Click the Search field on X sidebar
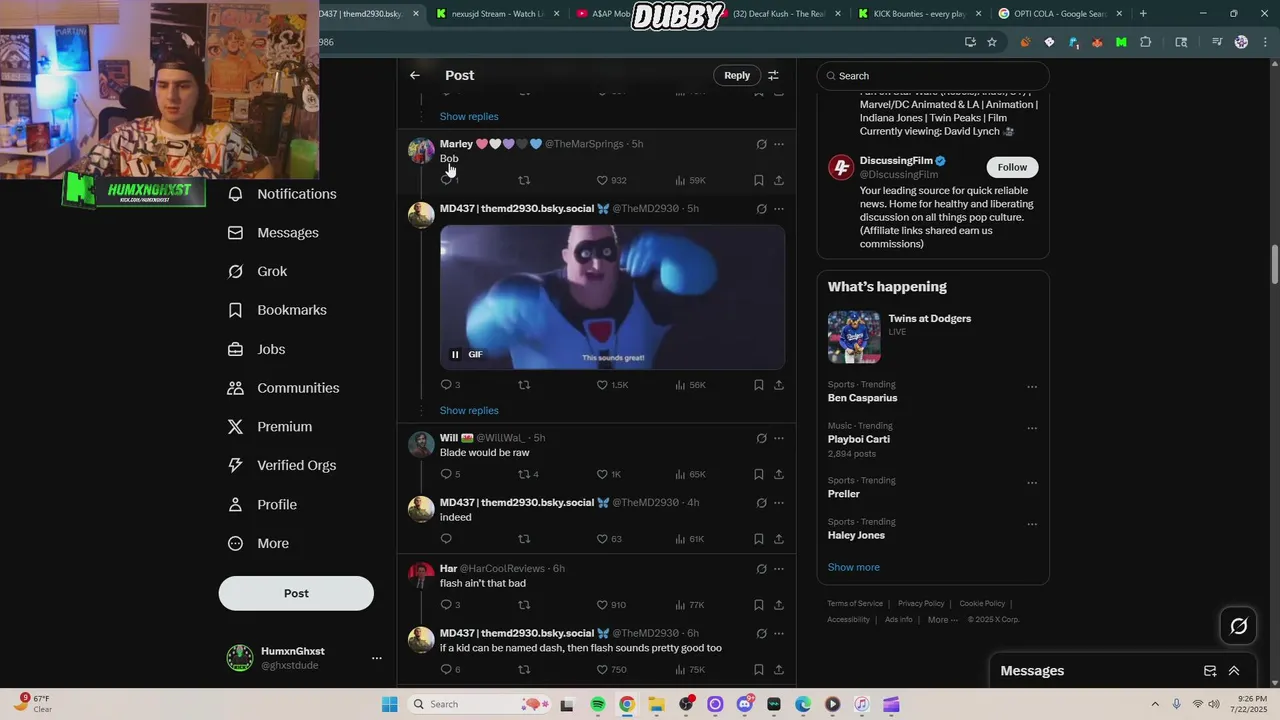Viewport: 1280px width, 720px height. 933,76
